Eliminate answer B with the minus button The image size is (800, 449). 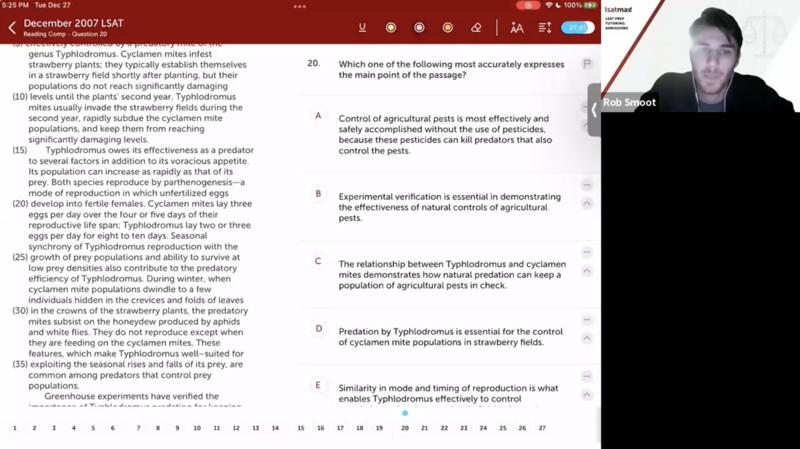[x=587, y=185]
